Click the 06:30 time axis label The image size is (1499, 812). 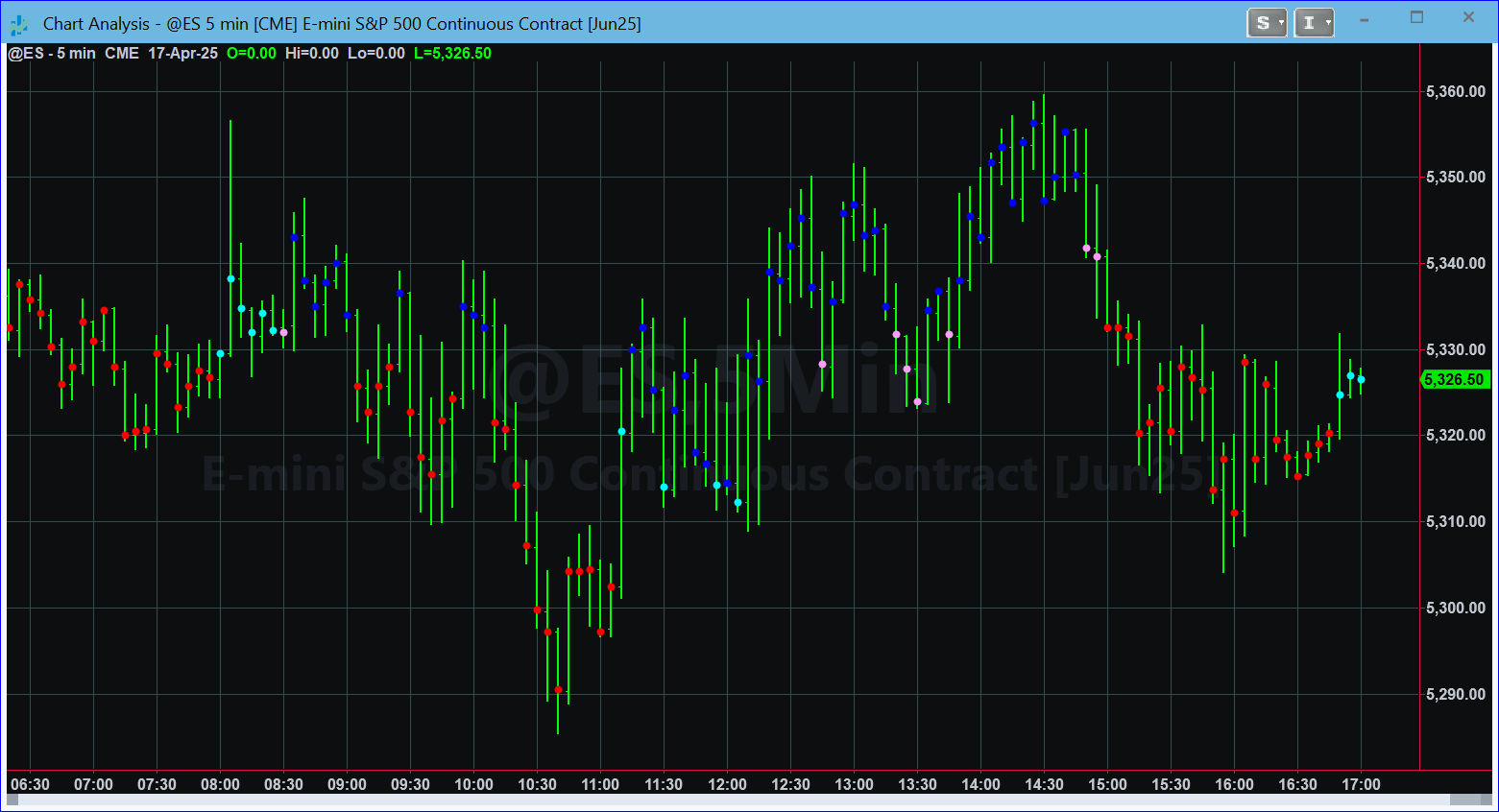[x=30, y=784]
